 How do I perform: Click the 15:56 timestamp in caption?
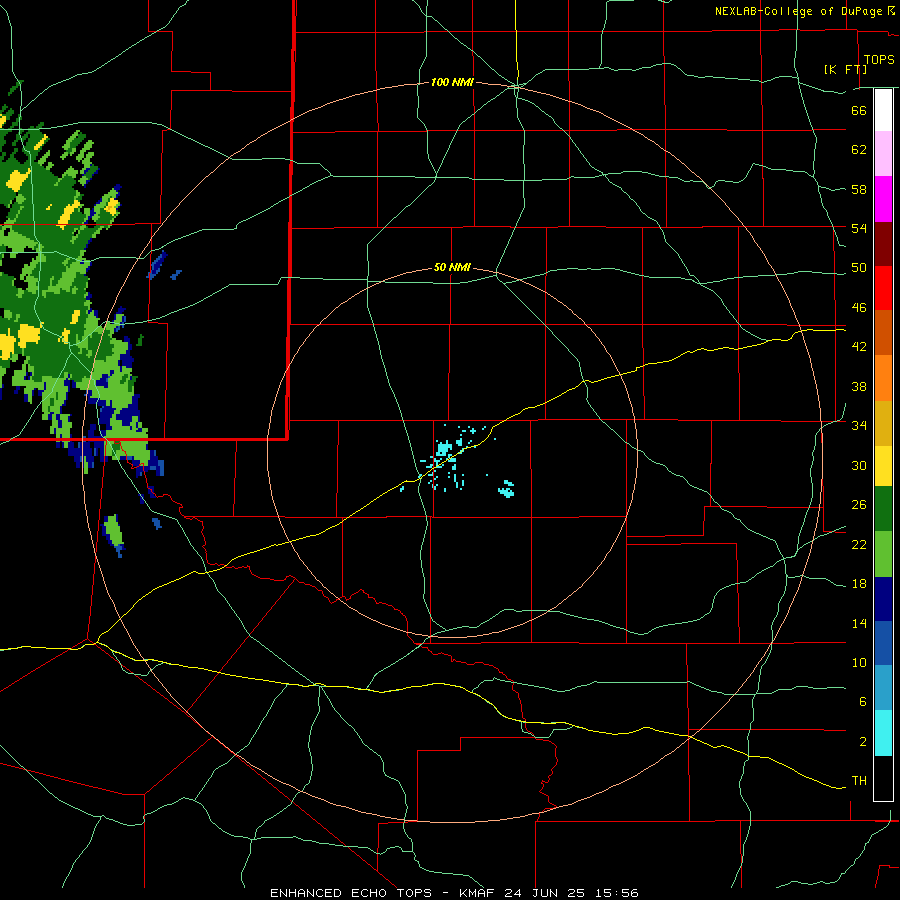click(616, 893)
